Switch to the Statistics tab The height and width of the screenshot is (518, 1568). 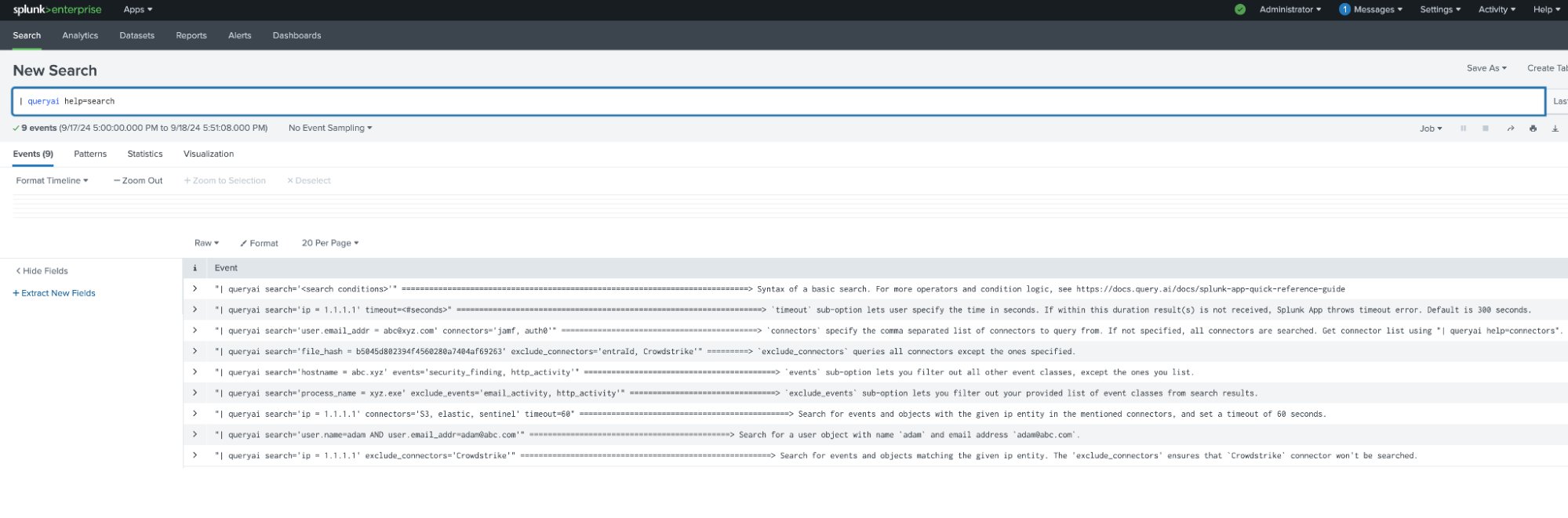[145, 154]
